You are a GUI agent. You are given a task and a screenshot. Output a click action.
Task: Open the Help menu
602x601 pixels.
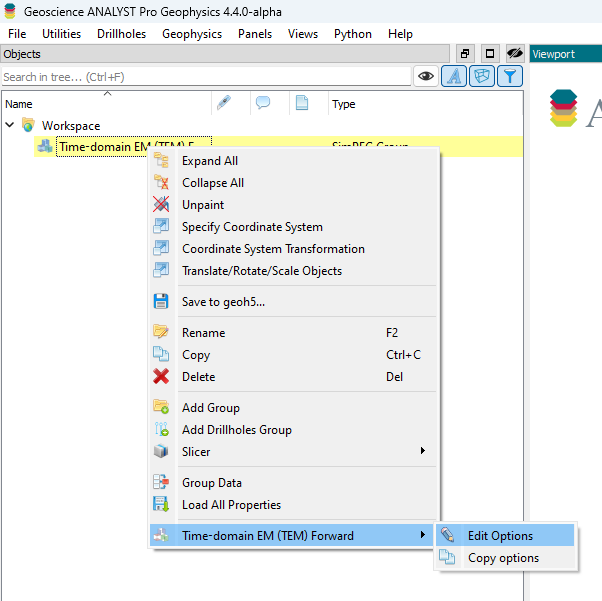click(x=400, y=34)
